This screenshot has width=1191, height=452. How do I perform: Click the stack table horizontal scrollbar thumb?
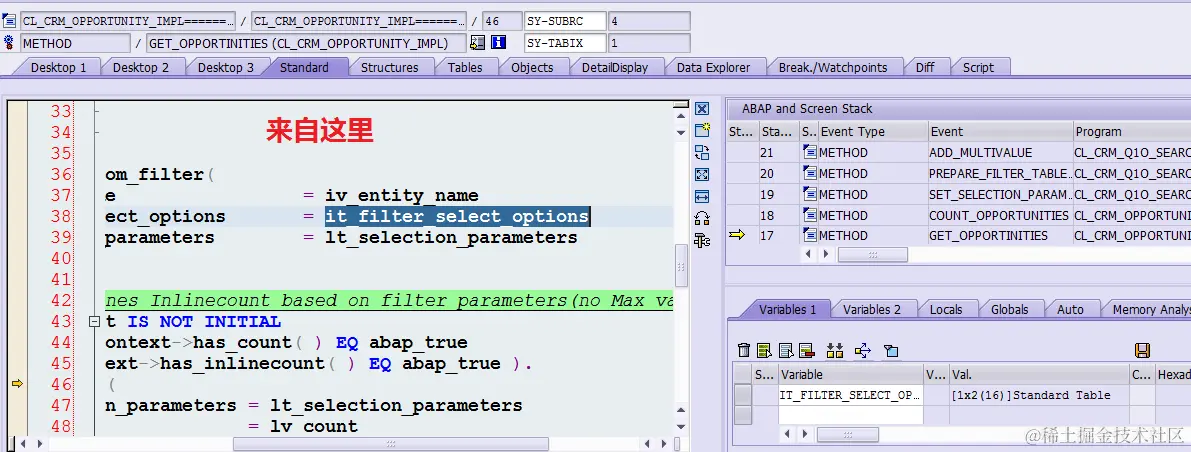(872, 254)
